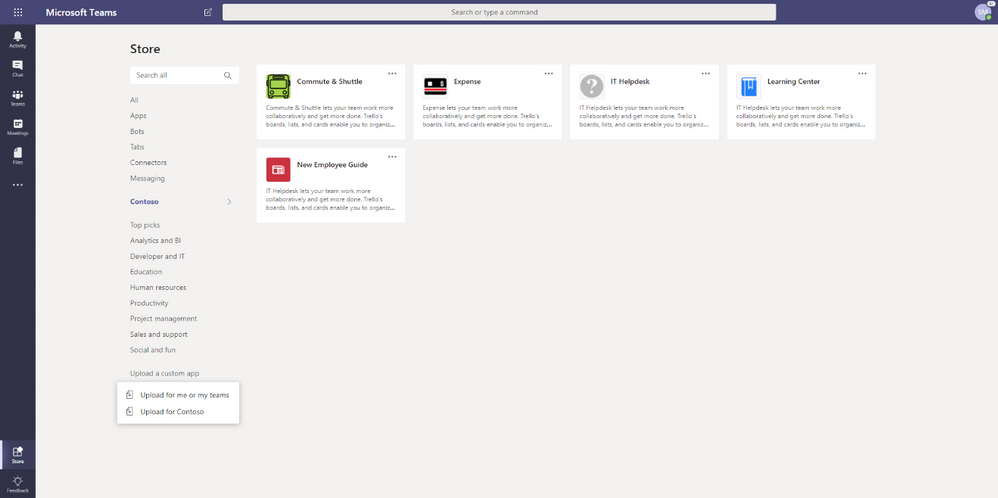Click the New Employee Guide red icon

[278, 169]
